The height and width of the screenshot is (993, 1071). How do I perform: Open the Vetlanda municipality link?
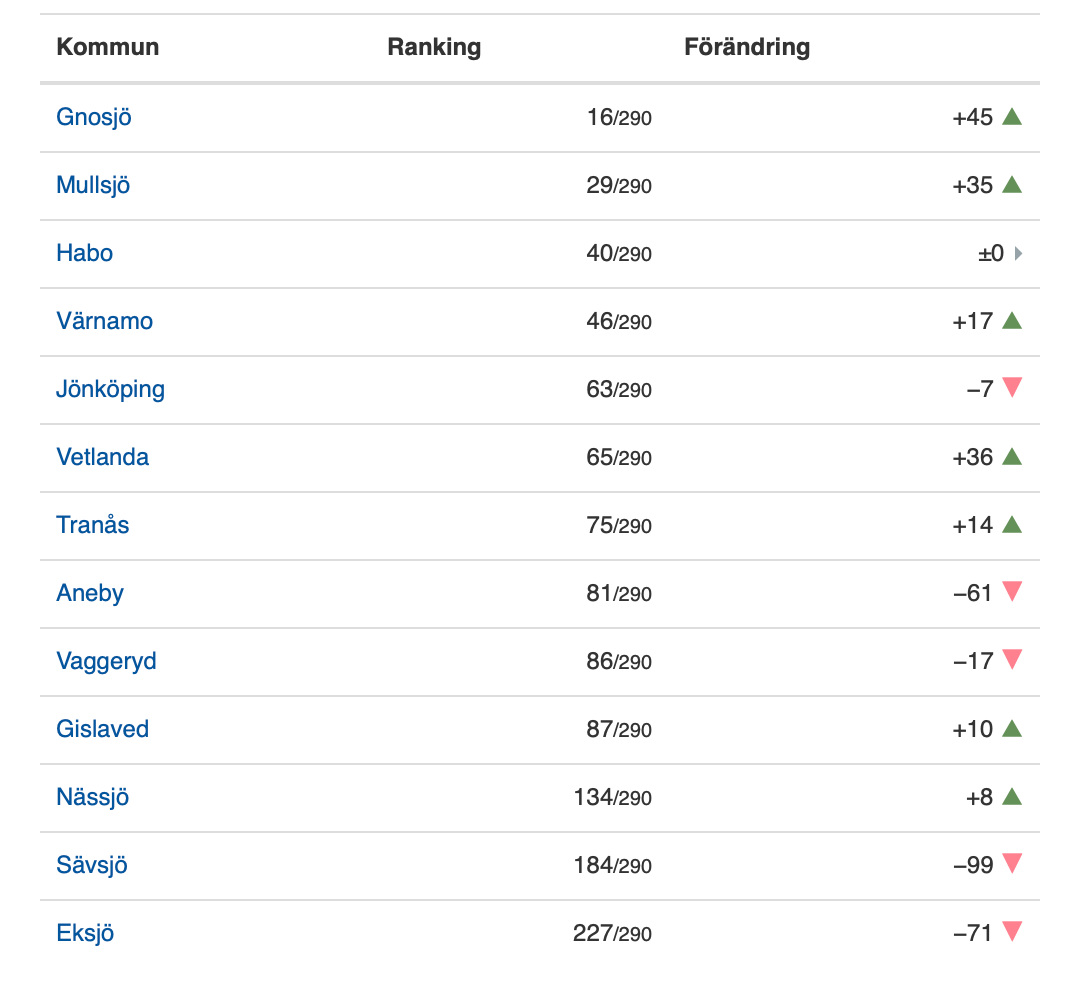102,457
